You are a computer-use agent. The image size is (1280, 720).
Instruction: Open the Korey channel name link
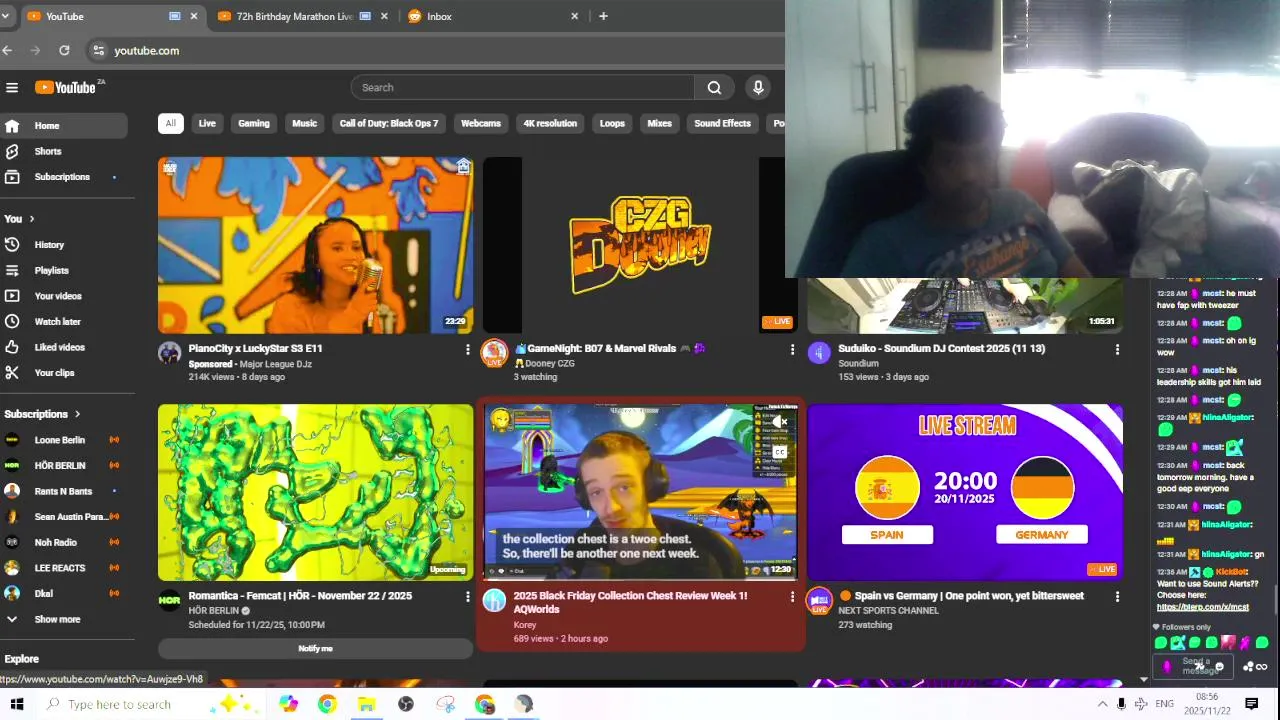pyautogui.click(x=525, y=625)
